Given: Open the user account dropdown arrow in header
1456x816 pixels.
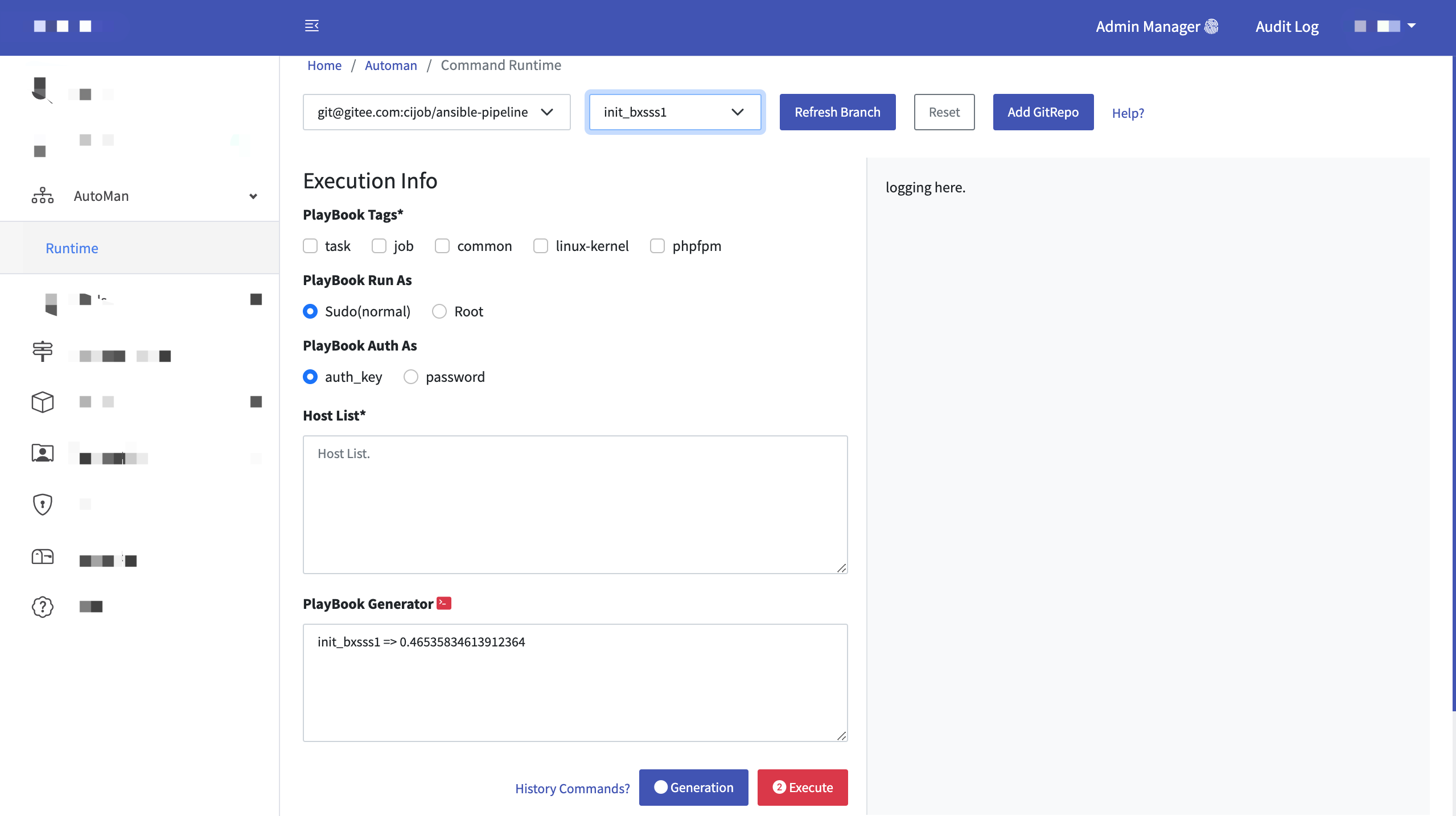Looking at the screenshot, I should click(x=1412, y=26).
